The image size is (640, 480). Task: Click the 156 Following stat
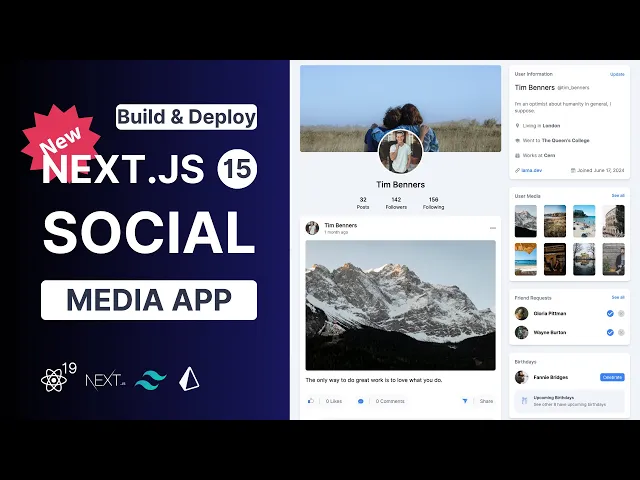click(x=433, y=203)
